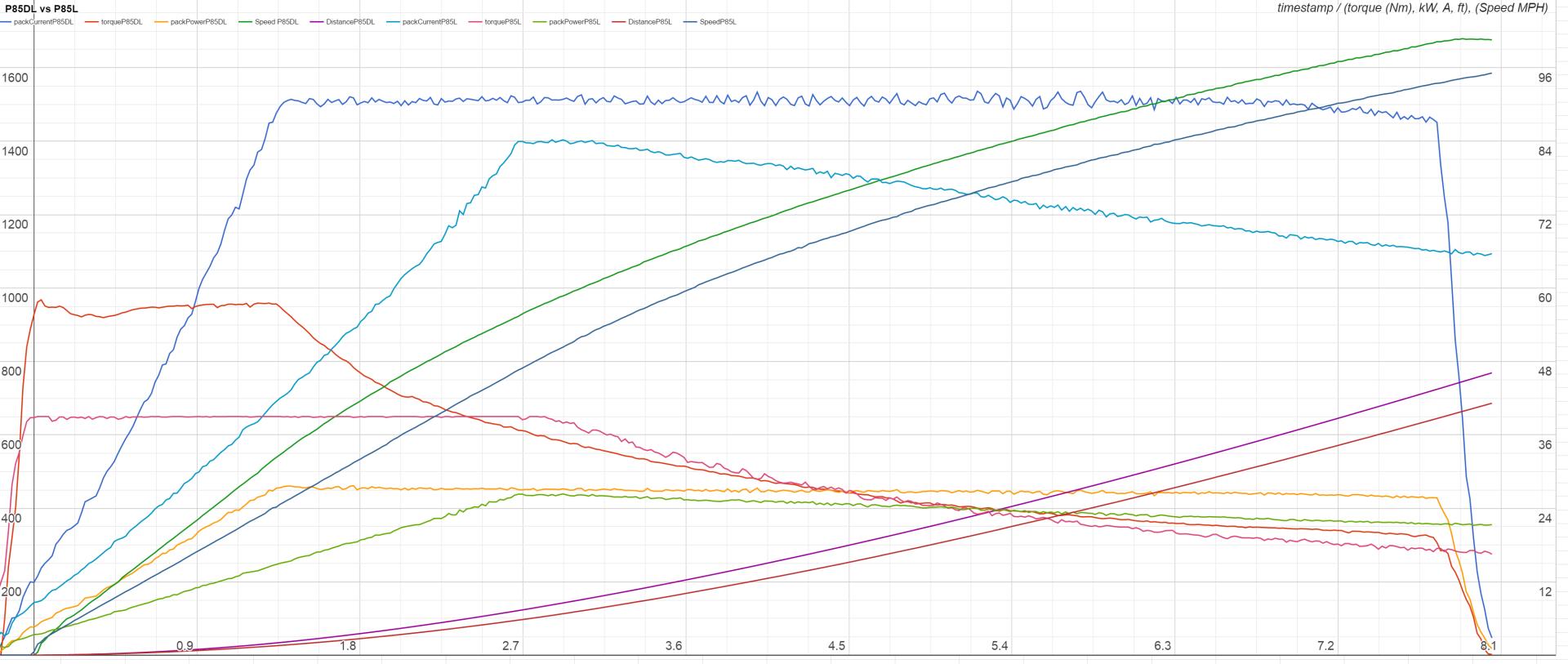The height and width of the screenshot is (664, 1568).
Task: Click the DistanceP85DL legend entry
Action: [341, 22]
